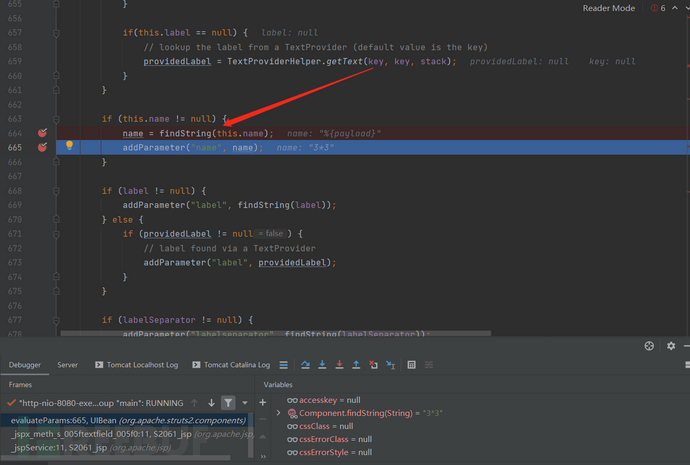Click the lightbulb intention icon on line 665
690x465 pixels.
pyautogui.click(x=69, y=146)
